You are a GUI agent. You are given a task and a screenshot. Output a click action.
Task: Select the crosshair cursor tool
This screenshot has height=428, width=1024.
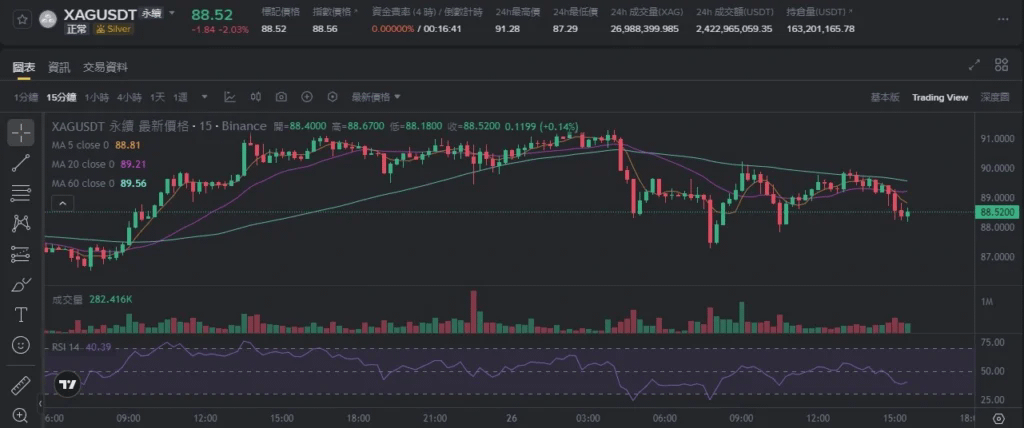pos(21,133)
